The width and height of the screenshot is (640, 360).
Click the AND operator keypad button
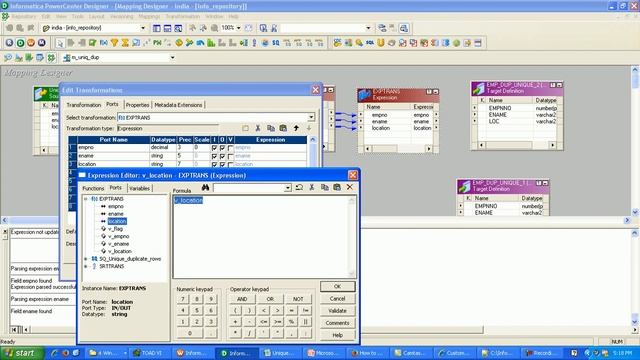coord(242,299)
